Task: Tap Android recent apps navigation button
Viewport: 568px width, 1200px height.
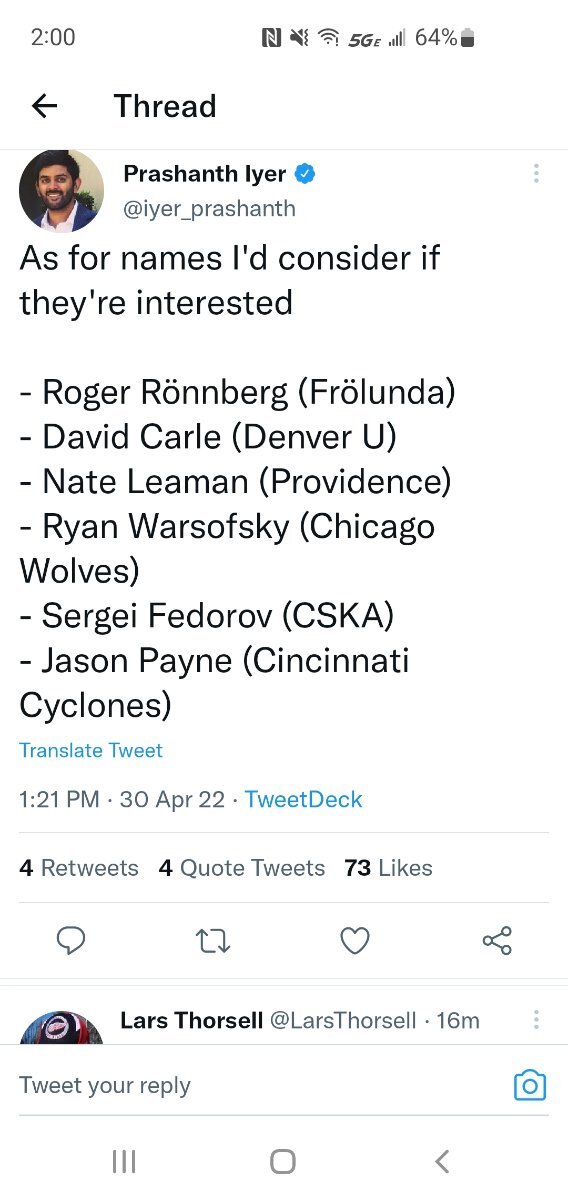Action: (124, 1161)
